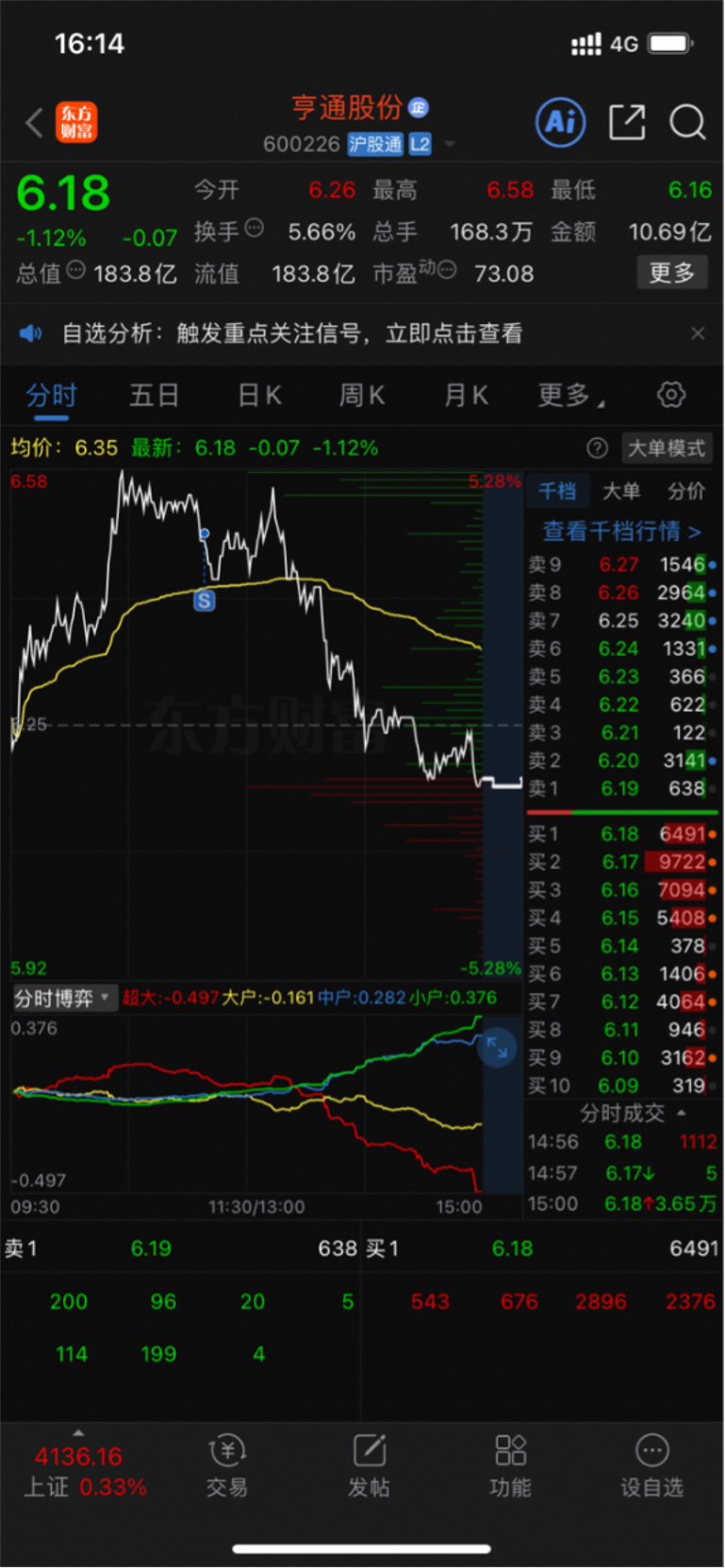Tap the back arrow icon
Screen dimensions: 725x1568
click(35, 122)
